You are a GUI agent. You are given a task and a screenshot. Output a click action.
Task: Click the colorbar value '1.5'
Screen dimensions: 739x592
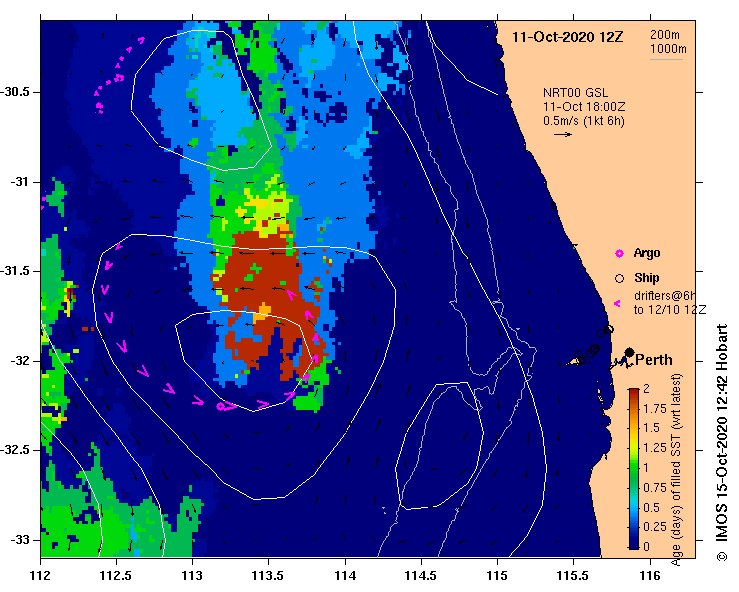click(652, 428)
